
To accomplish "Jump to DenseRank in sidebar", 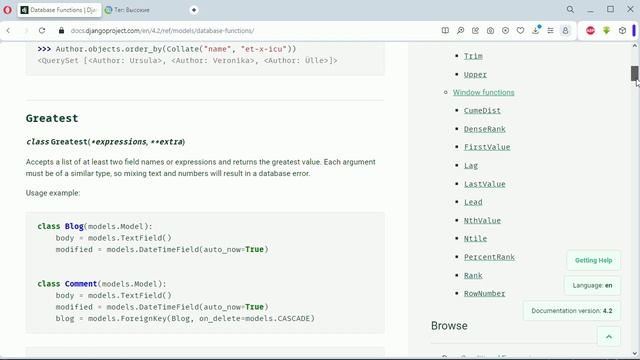I will (x=484, y=129).
